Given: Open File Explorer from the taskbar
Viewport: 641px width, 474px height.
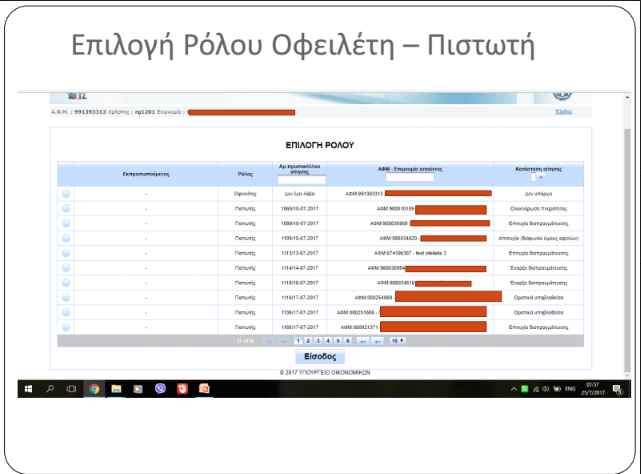Looking at the screenshot, I should tap(115, 388).
